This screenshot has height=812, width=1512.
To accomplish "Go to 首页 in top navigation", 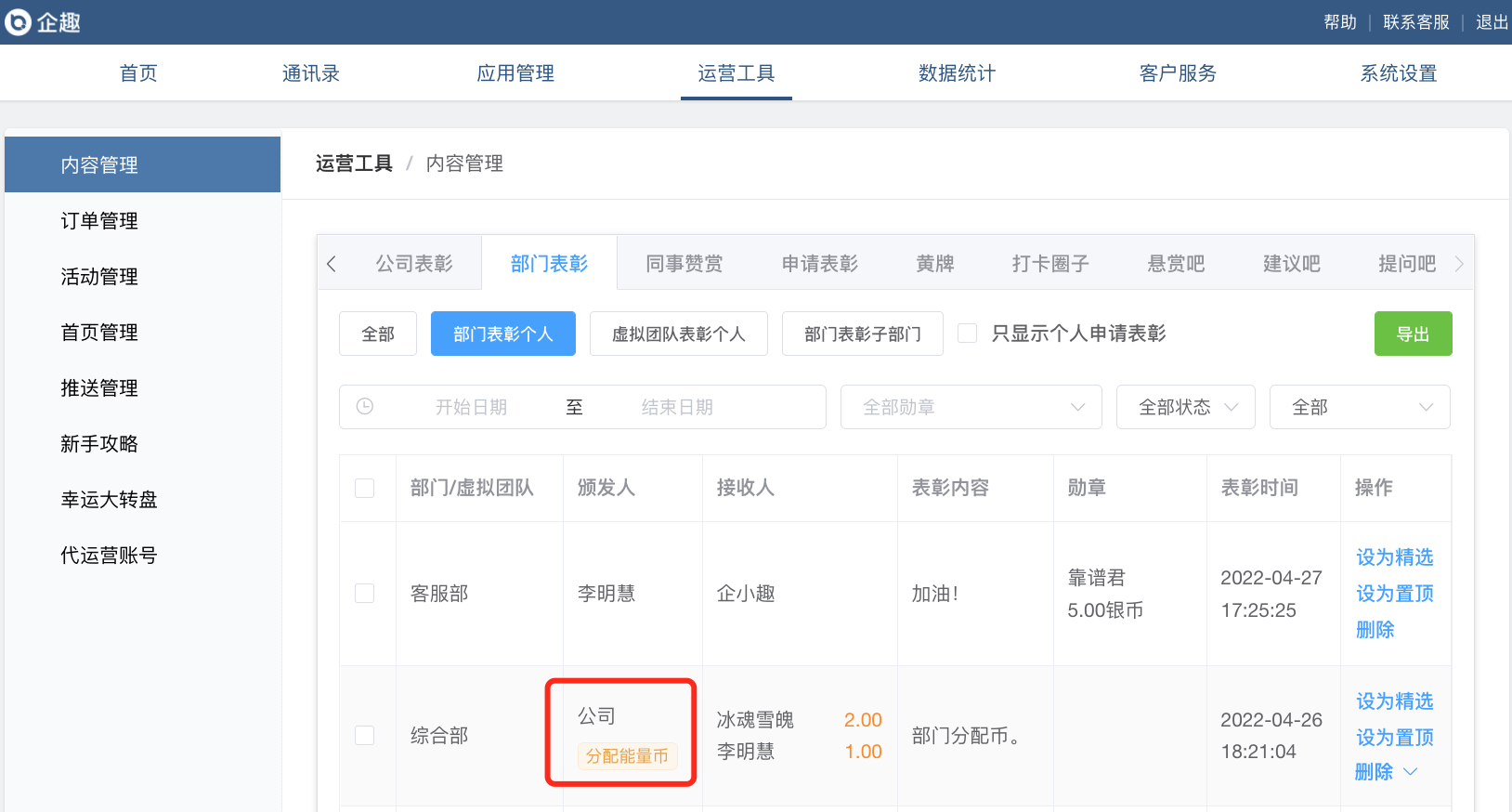I will (138, 72).
